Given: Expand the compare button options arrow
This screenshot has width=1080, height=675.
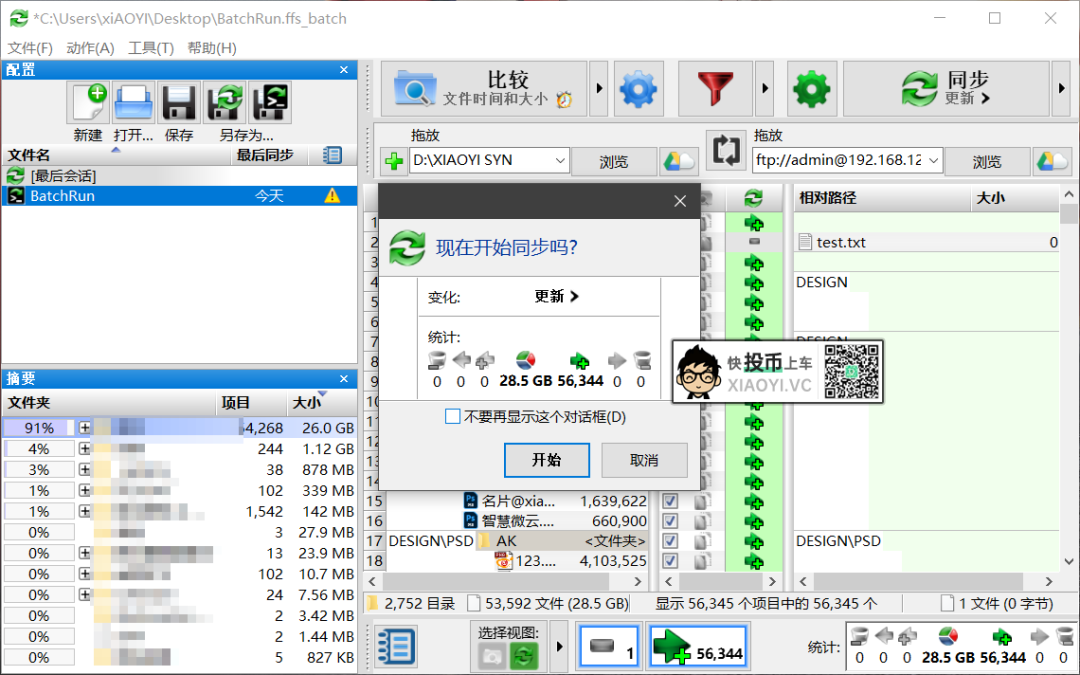Looking at the screenshot, I should coord(599,89).
